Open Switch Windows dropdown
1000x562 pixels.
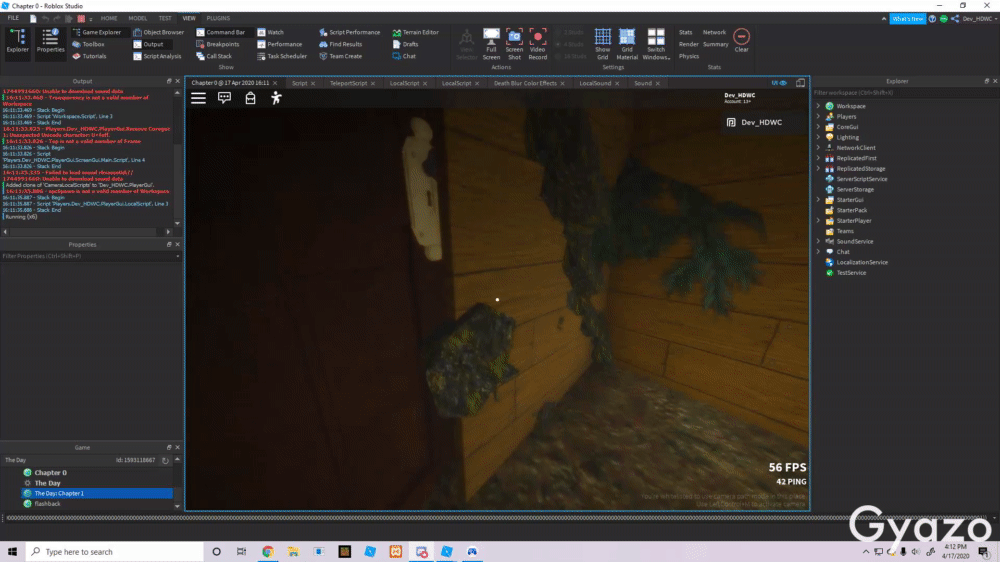(x=656, y=44)
